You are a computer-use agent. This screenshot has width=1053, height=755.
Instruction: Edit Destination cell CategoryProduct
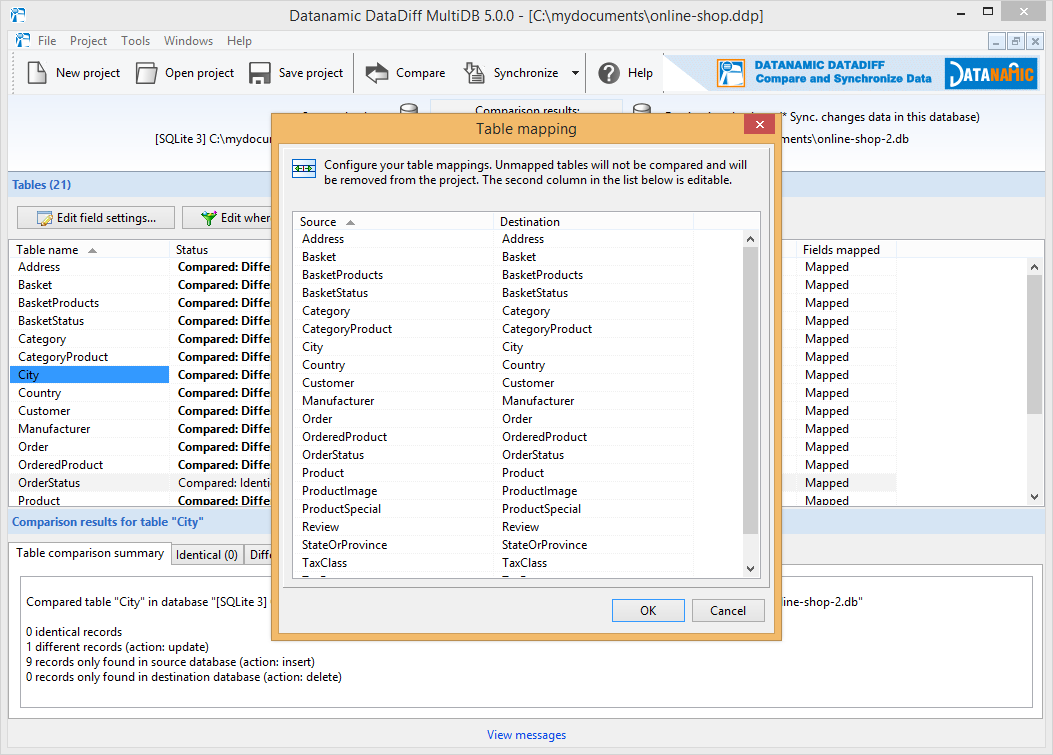click(x=594, y=329)
